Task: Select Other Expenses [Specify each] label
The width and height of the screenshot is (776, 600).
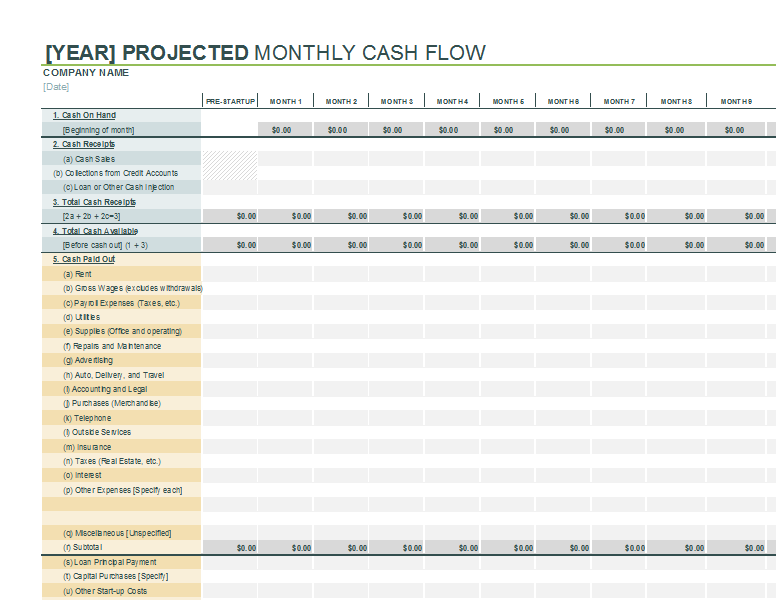Action: point(122,490)
